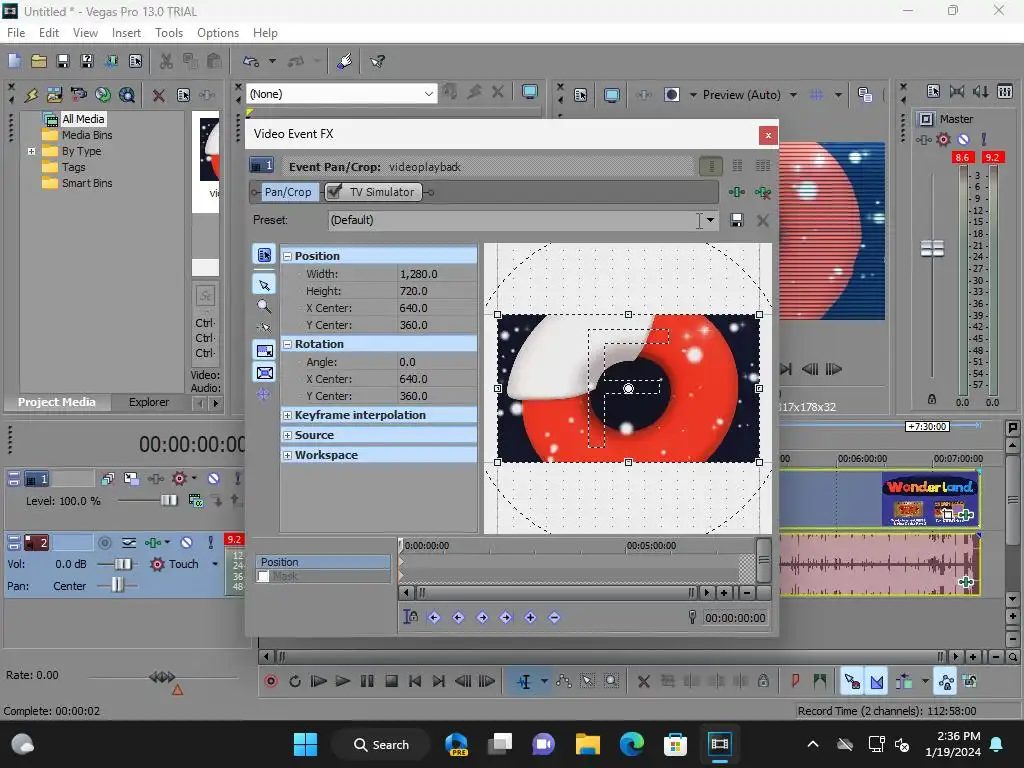Expand the Keyframe interpolation section
Screen dimensions: 1024x768
tap(288, 415)
